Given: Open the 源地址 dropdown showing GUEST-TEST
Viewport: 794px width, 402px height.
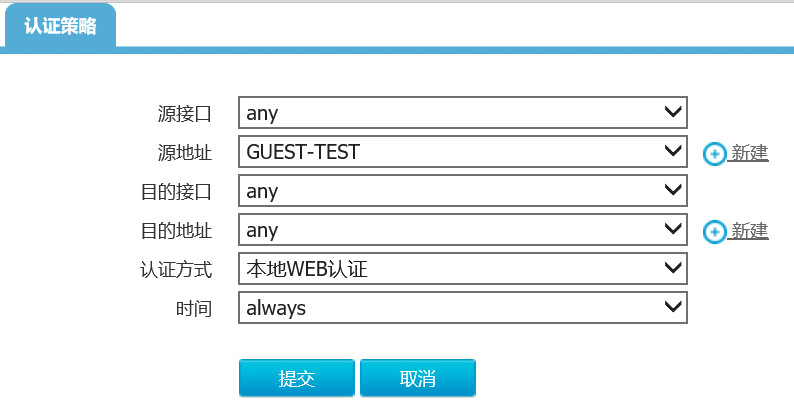Looking at the screenshot, I should tap(462, 152).
